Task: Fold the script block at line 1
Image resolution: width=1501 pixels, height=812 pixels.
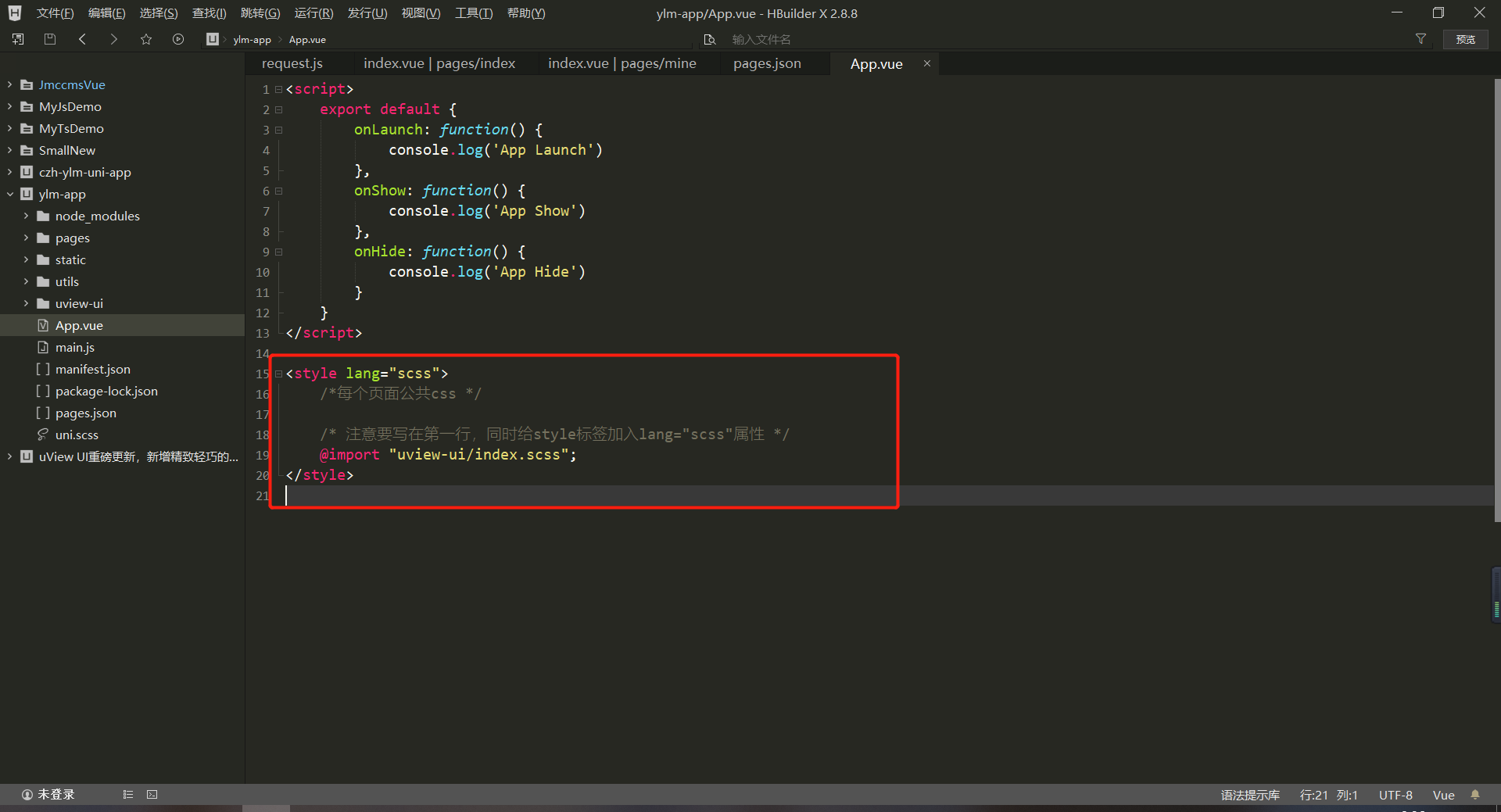Action: (278, 89)
